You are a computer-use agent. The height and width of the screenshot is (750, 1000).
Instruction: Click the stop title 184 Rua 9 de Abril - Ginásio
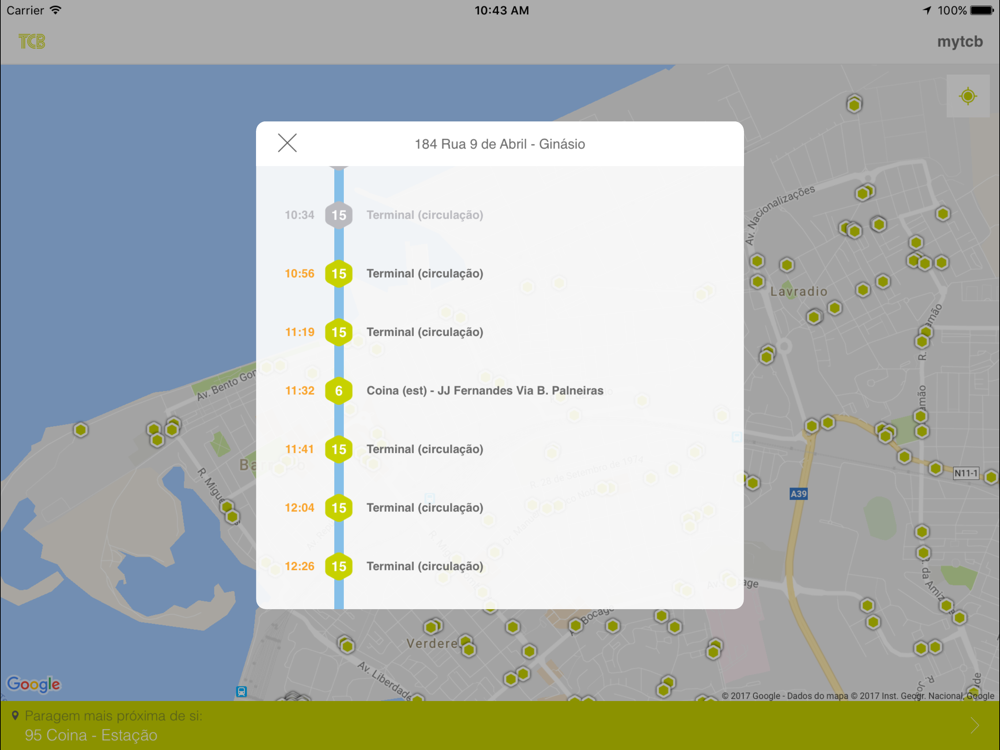[x=500, y=144]
